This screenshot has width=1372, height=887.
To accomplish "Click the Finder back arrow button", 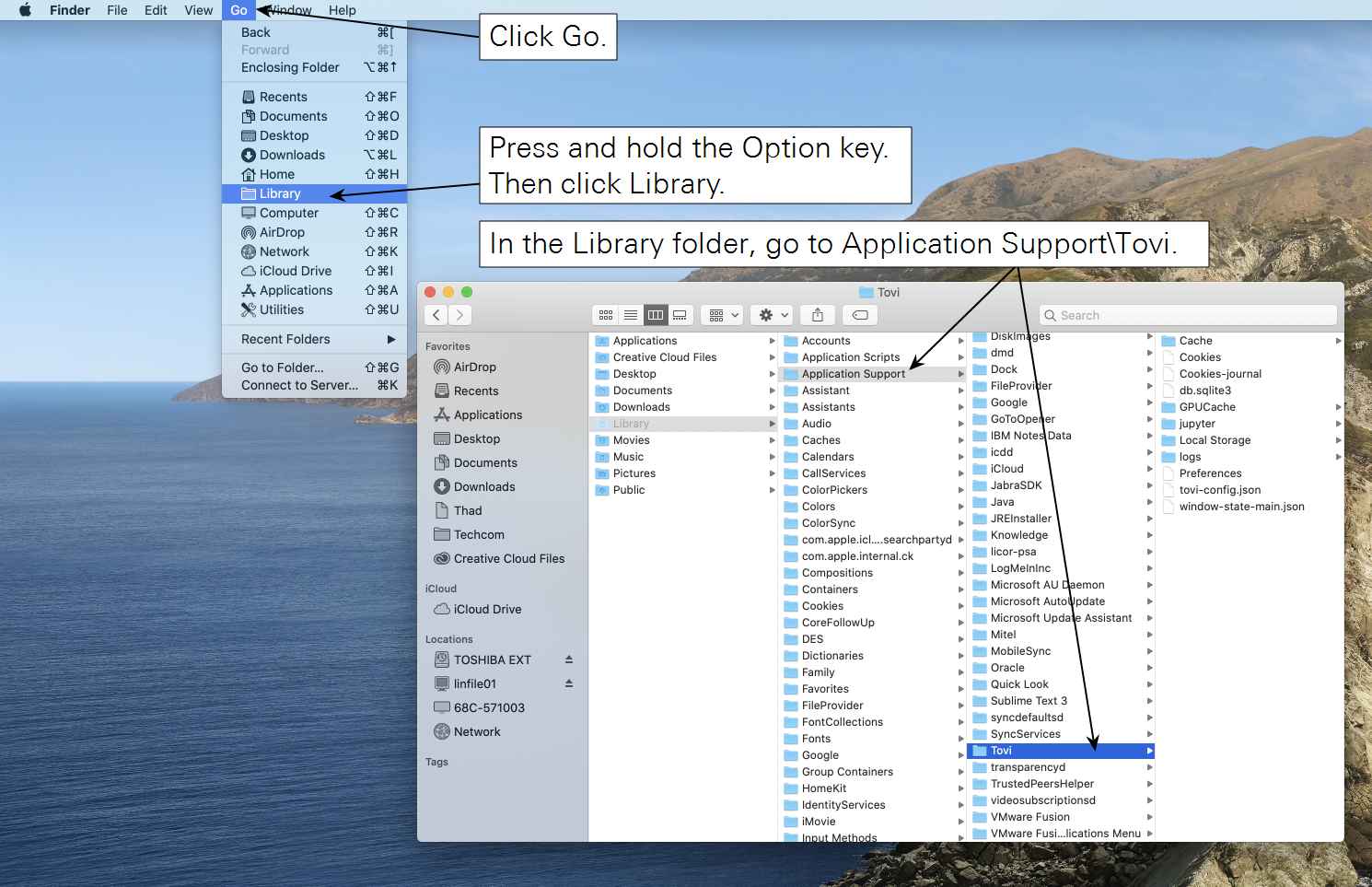I will (x=436, y=315).
